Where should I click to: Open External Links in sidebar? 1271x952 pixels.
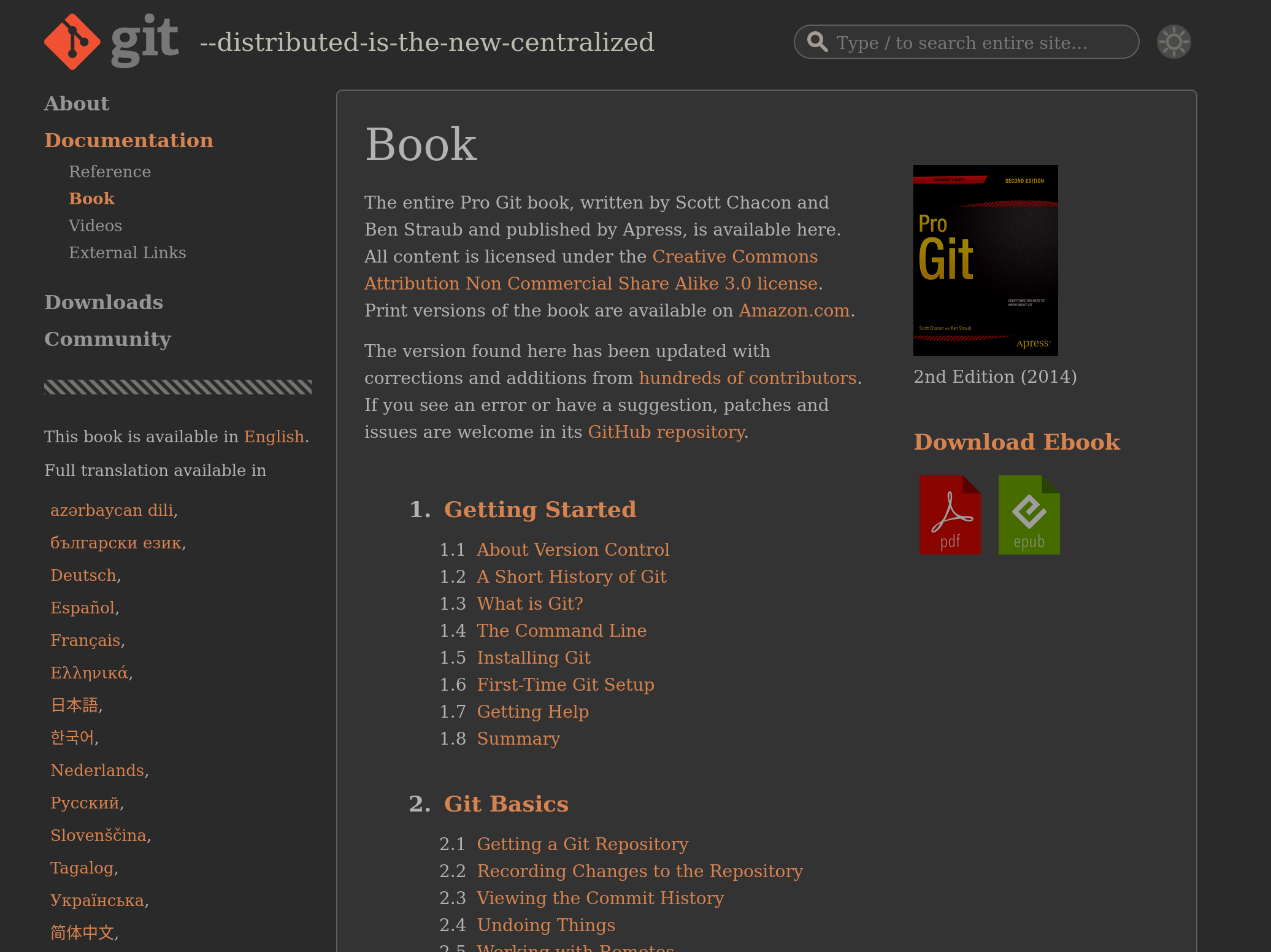pyautogui.click(x=127, y=253)
